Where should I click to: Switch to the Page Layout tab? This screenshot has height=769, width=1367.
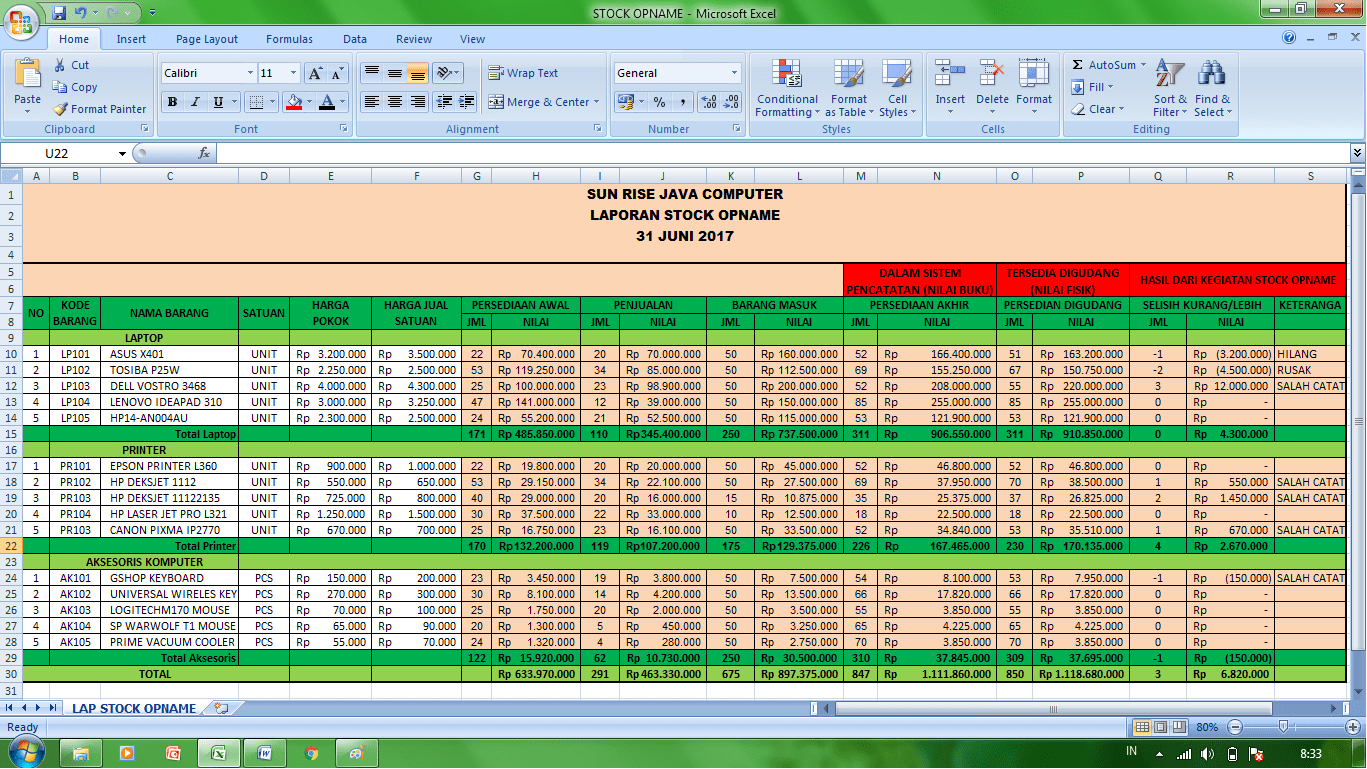coord(207,39)
